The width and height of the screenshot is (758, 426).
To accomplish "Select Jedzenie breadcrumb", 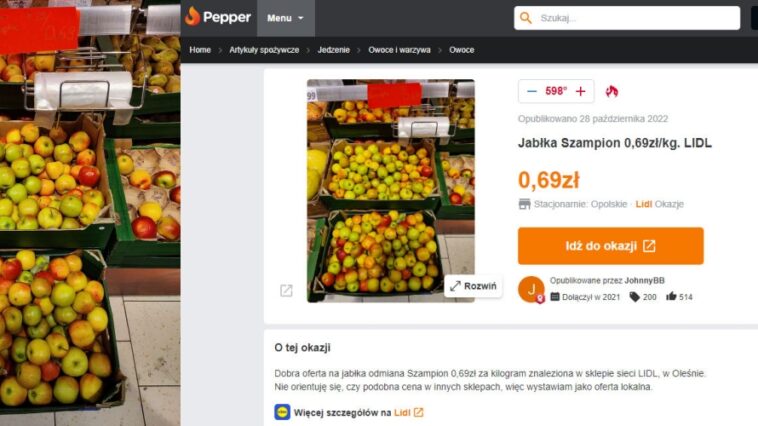I will click(334, 50).
